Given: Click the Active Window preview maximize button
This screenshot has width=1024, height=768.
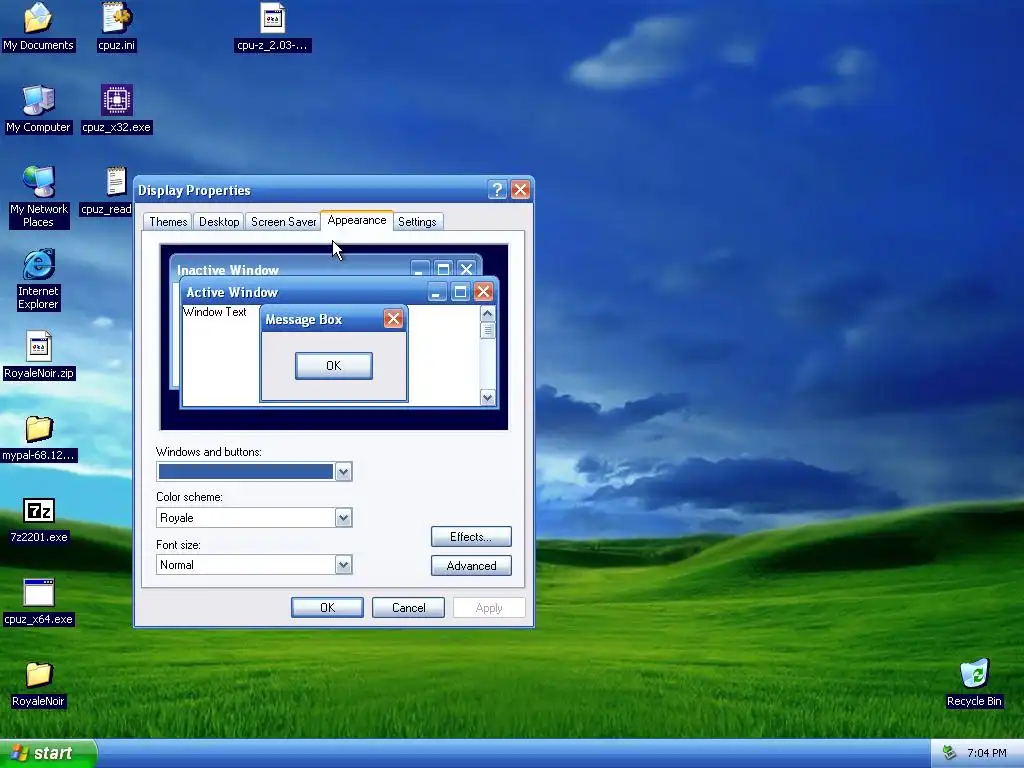Looking at the screenshot, I should coord(460,291).
